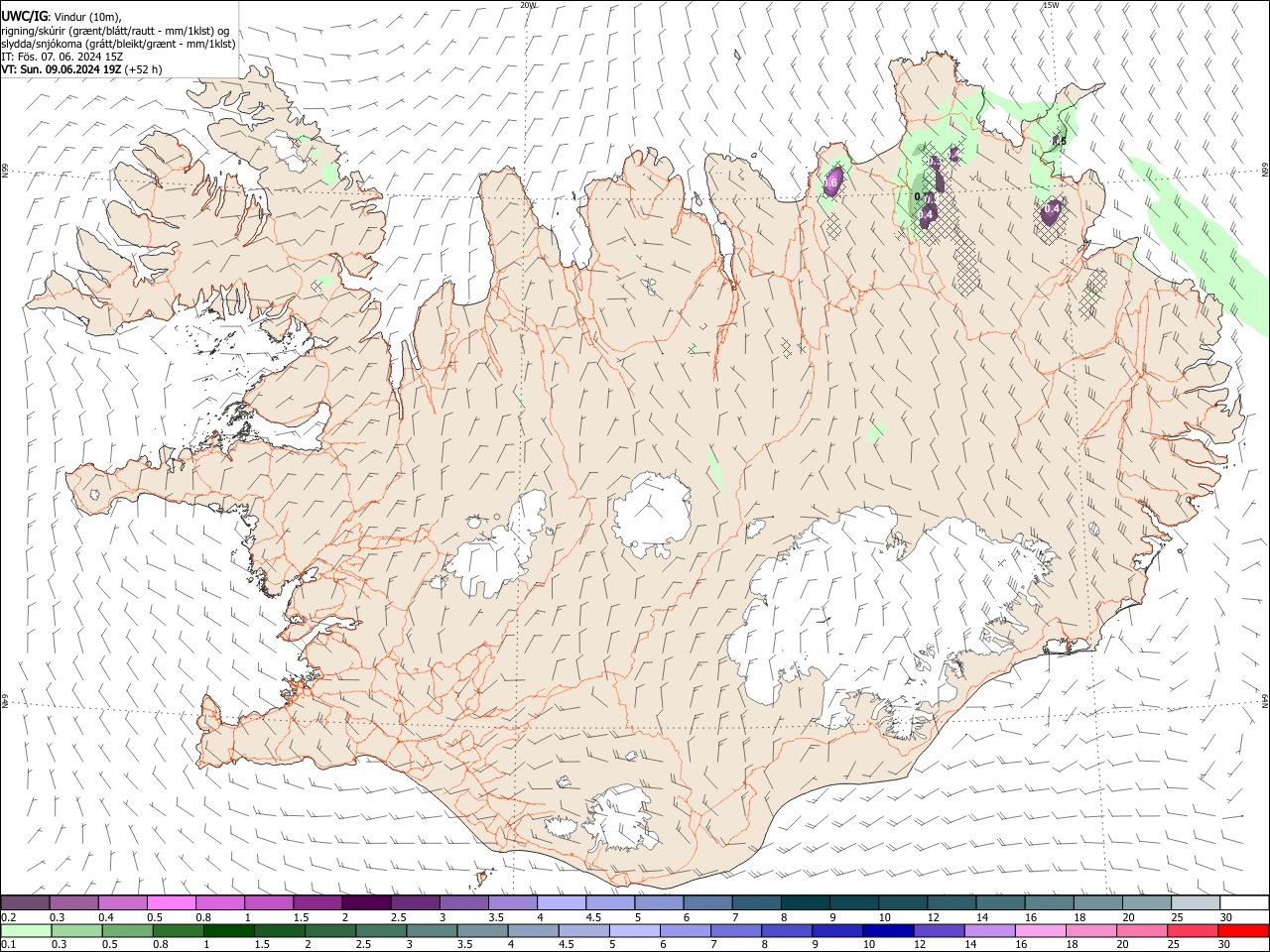Click the '20W' longitude label at the top
The image size is (1270, 952).
tap(528, 5)
